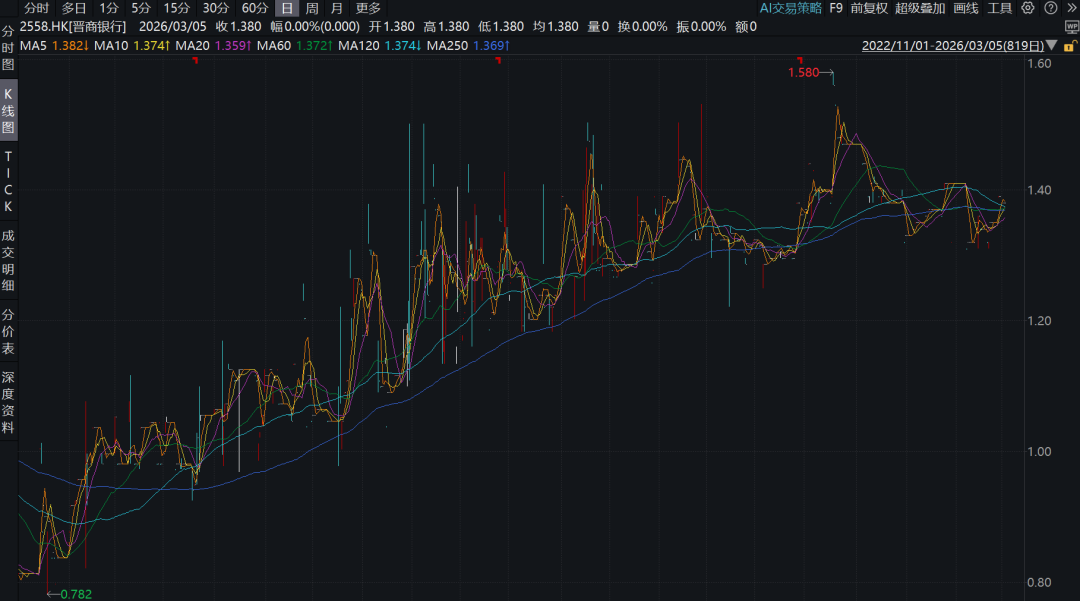Click the MA20 1.359 indicator label

214,45
